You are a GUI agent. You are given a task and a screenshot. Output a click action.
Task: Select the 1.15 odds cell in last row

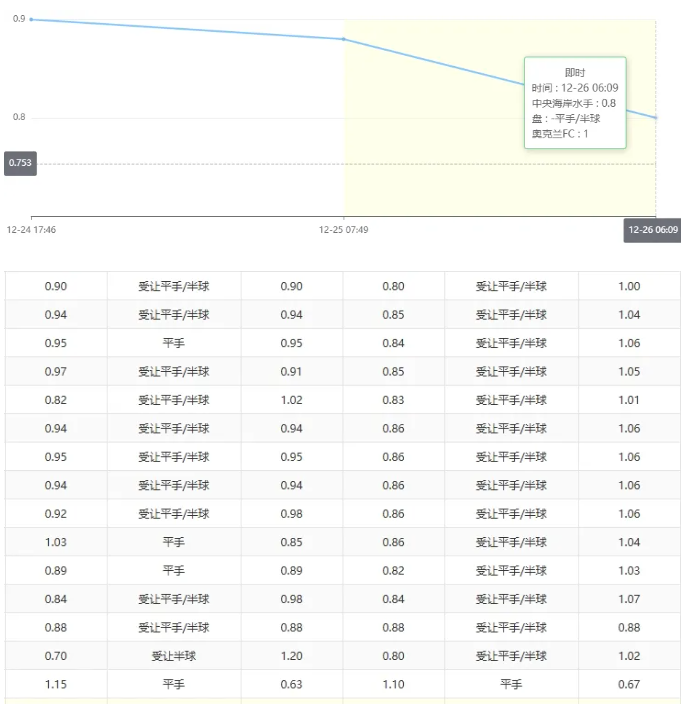[x=56, y=684]
